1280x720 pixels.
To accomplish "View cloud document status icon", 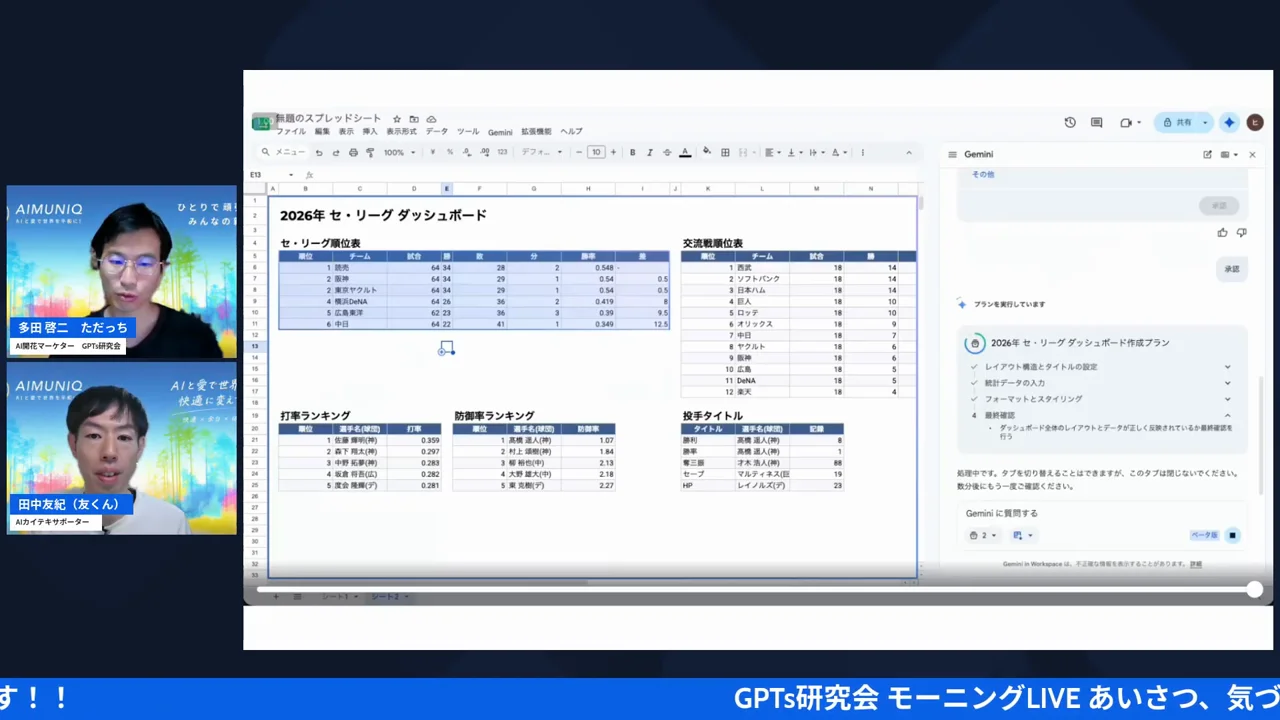I will tap(431, 119).
